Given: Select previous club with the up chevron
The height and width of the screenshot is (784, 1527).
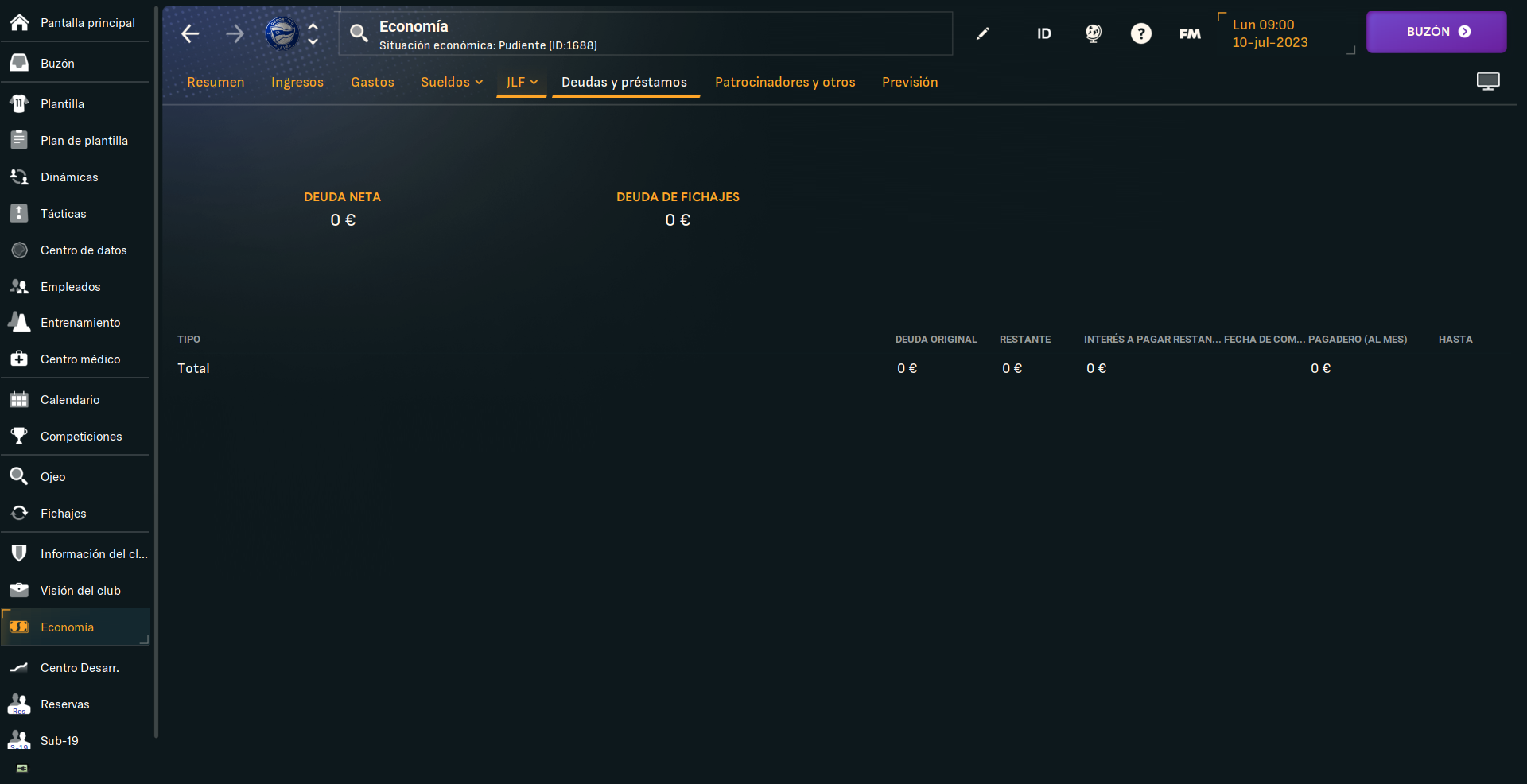Looking at the screenshot, I should pyautogui.click(x=313, y=26).
